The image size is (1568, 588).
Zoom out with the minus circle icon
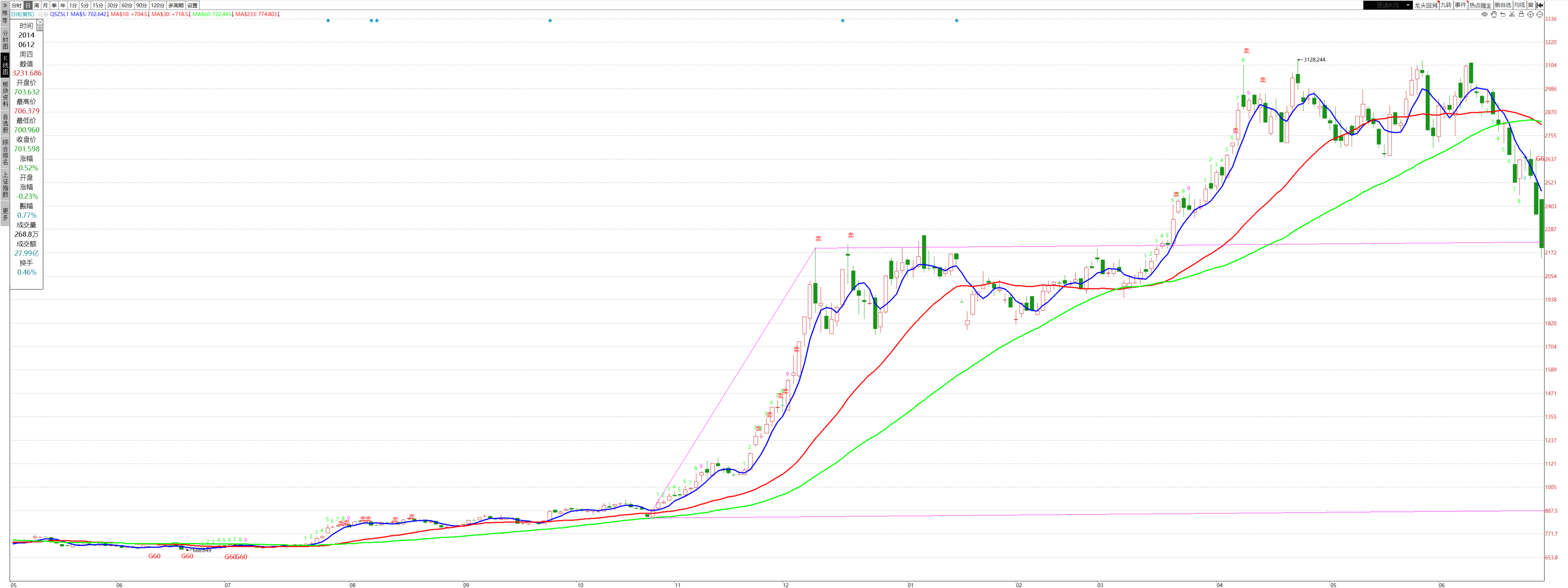pyautogui.click(x=1539, y=15)
